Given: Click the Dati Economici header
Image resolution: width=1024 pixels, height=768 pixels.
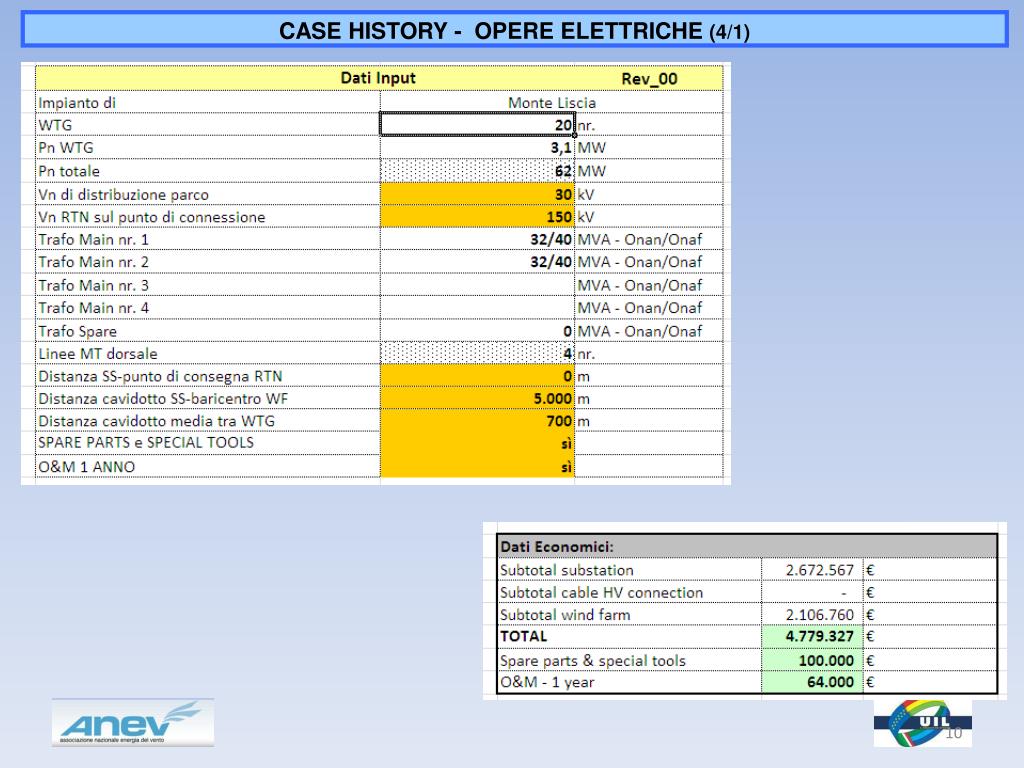Looking at the screenshot, I should tap(556, 547).
